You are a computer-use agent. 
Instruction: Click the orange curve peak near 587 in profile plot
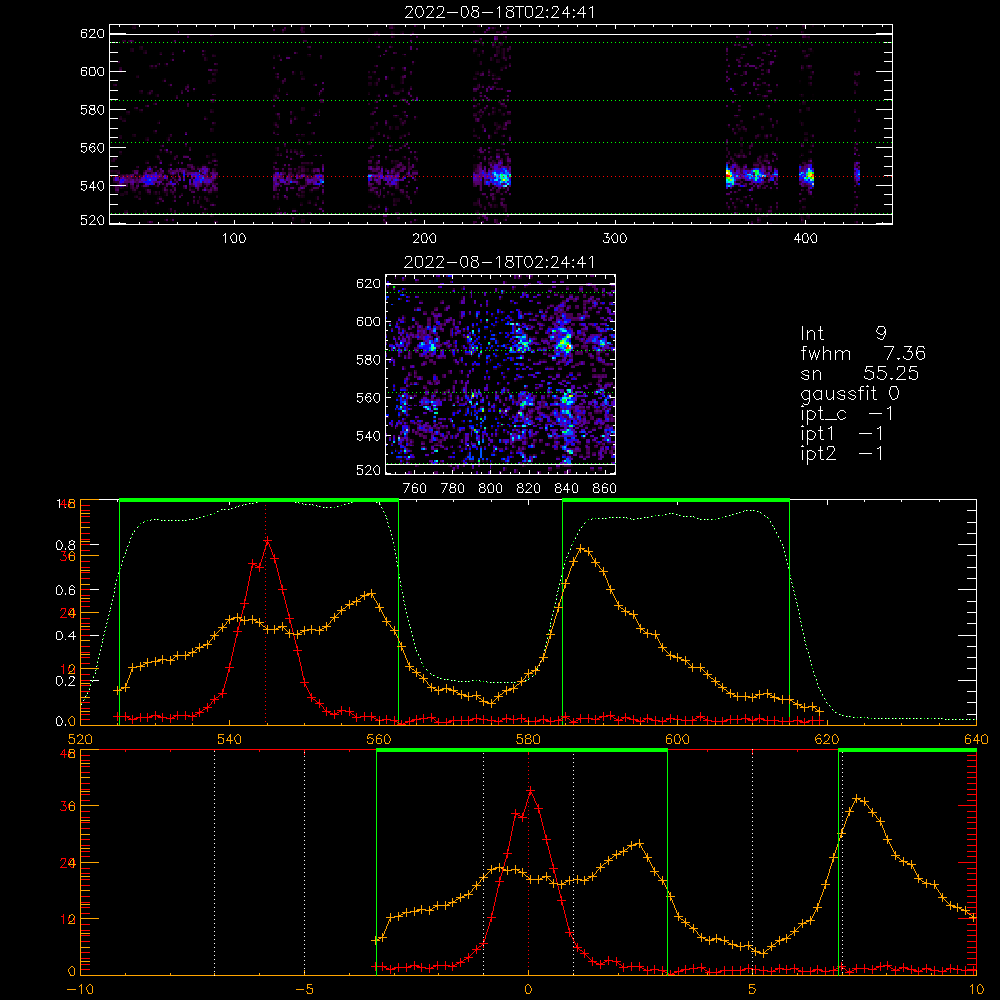581,547
